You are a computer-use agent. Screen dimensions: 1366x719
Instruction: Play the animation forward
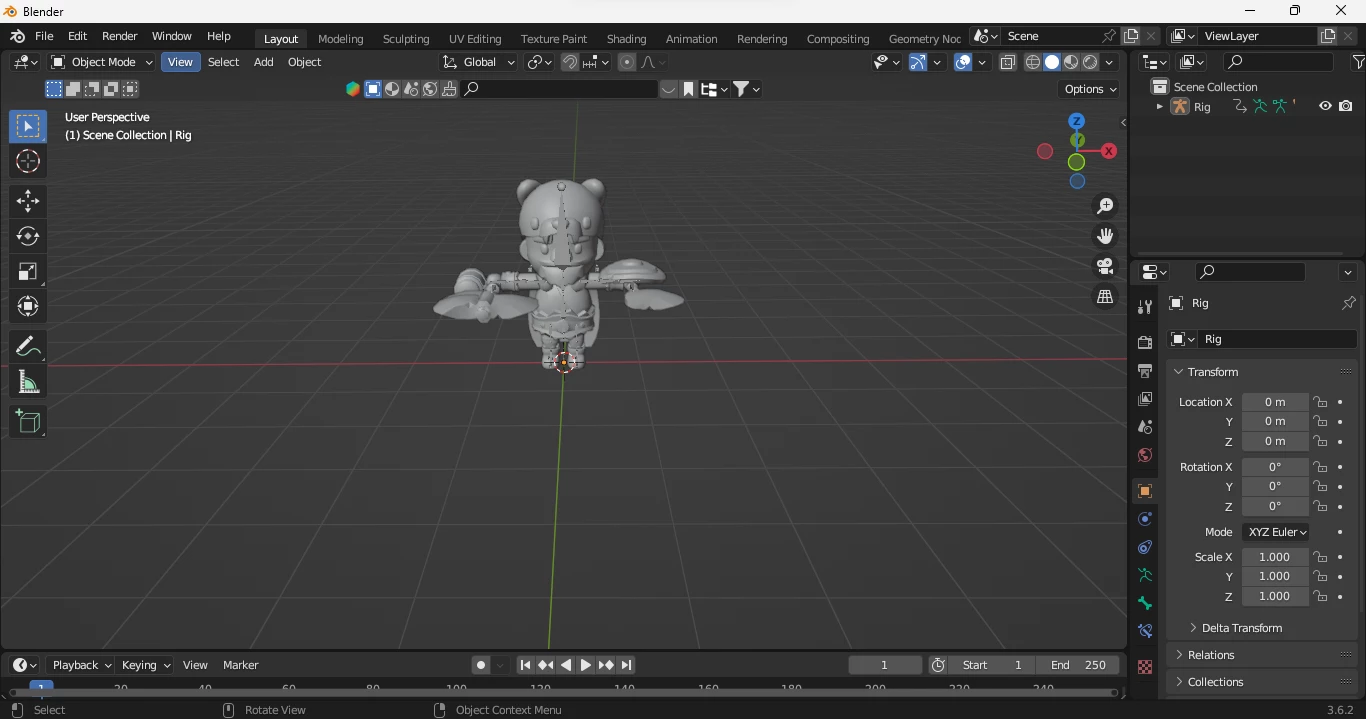pyautogui.click(x=586, y=665)
